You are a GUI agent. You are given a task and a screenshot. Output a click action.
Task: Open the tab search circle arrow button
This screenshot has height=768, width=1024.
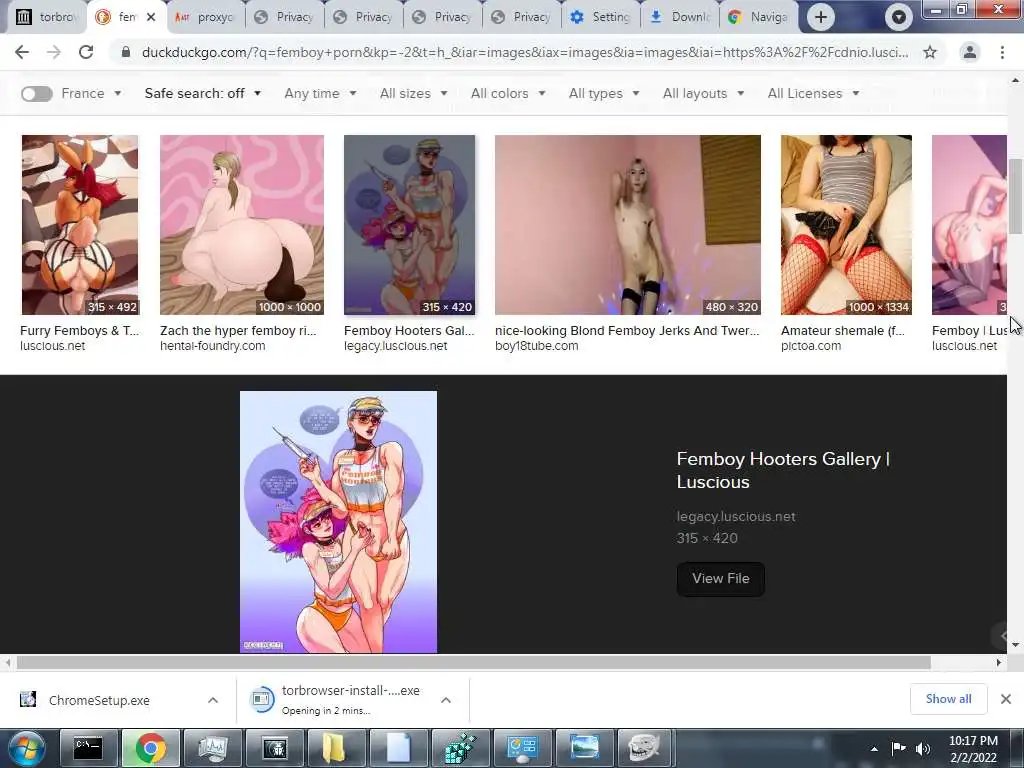(899, 17)
